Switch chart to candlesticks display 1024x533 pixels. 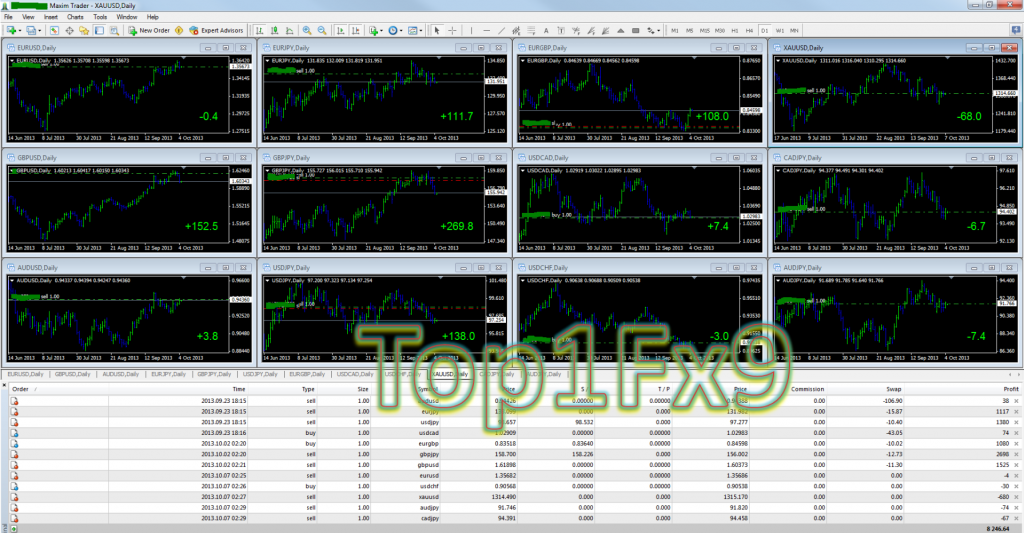(x=273, y=31)
